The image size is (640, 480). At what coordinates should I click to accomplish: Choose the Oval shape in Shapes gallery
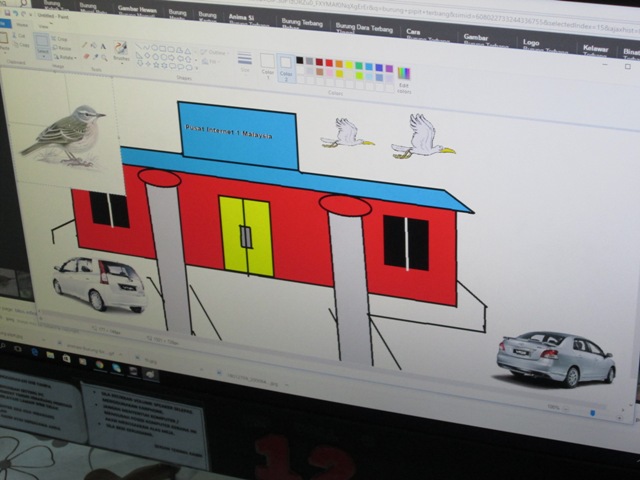[155, 48]
